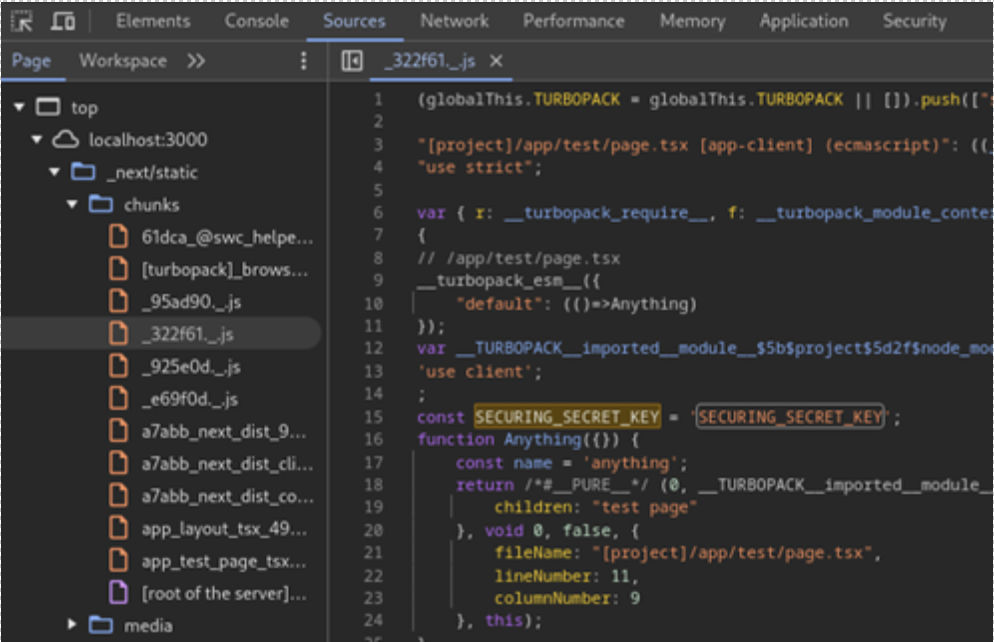Select the [root of the server] file
994x642 pixels.
pos(223,594)
